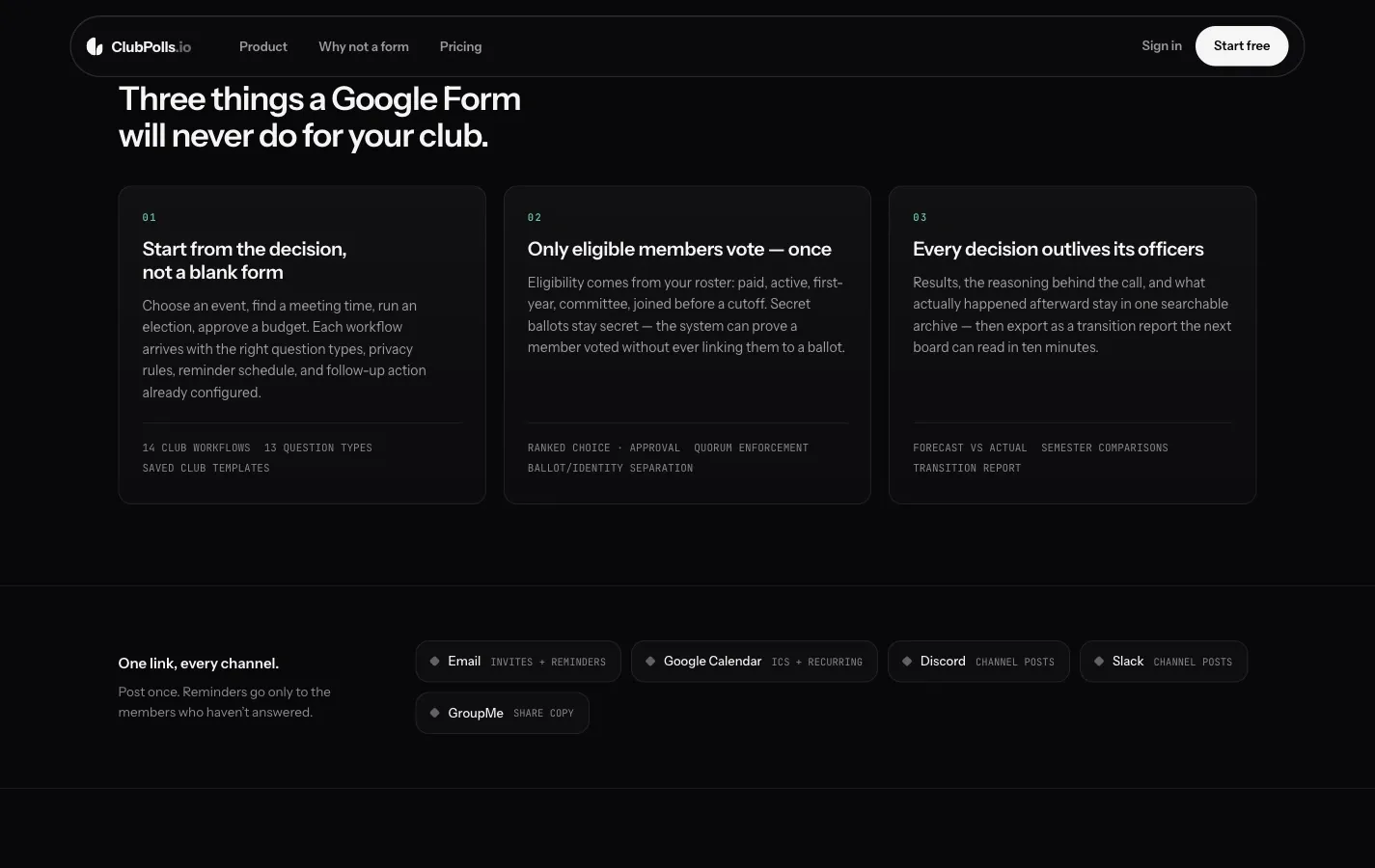Click the diamond icon beside Slack
Image resolution: width=1375 pixels, height=868 pixels.
[1099, 662]
